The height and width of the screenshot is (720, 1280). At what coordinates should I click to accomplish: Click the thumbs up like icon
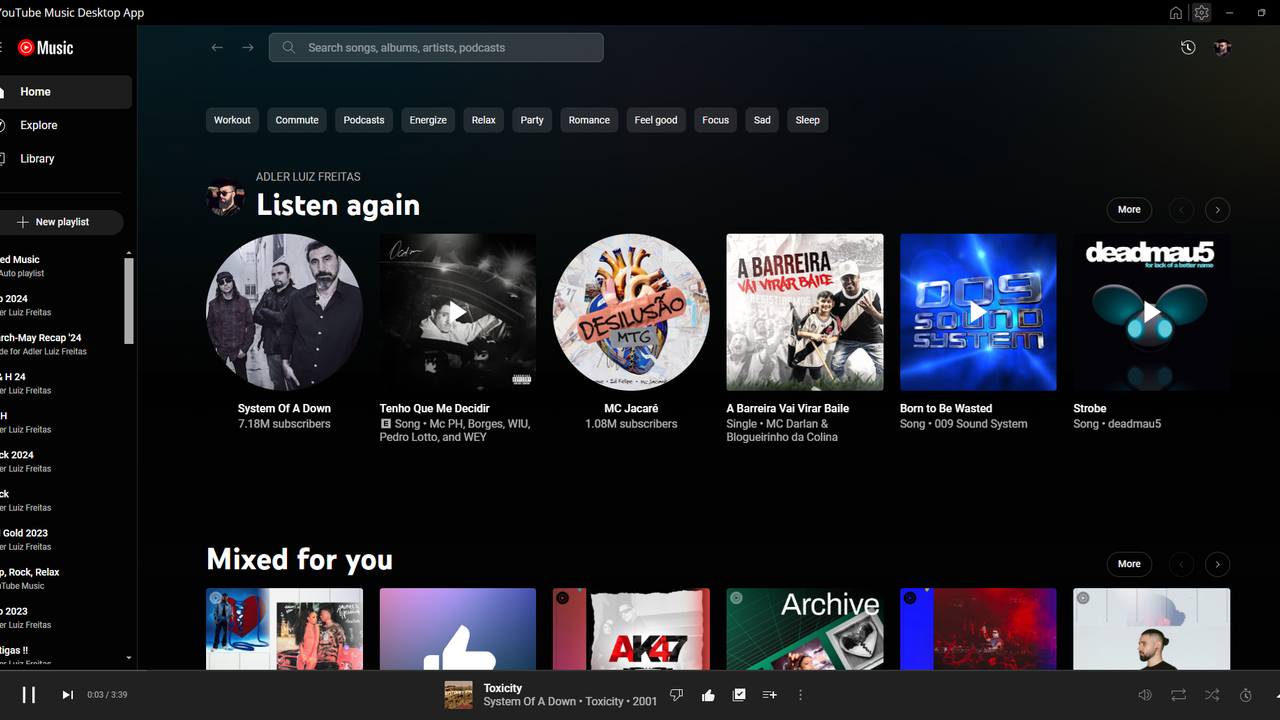click(708, 695)
